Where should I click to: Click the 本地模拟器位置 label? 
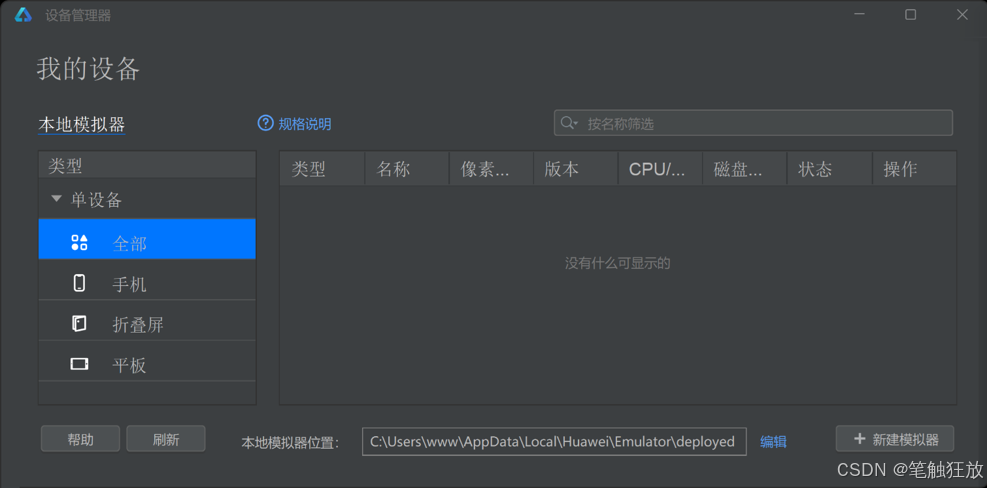pos(290,443)
